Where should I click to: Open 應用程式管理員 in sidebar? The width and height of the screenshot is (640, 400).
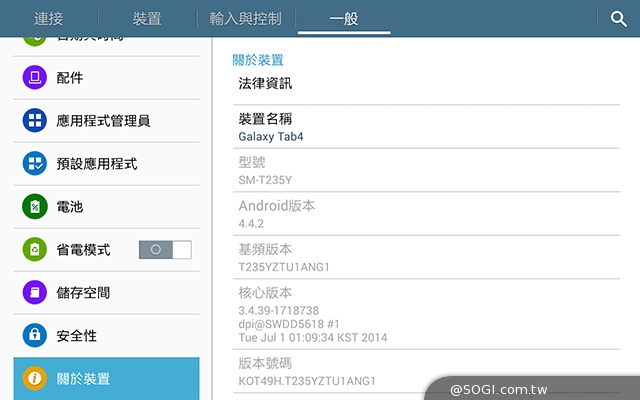107,120
